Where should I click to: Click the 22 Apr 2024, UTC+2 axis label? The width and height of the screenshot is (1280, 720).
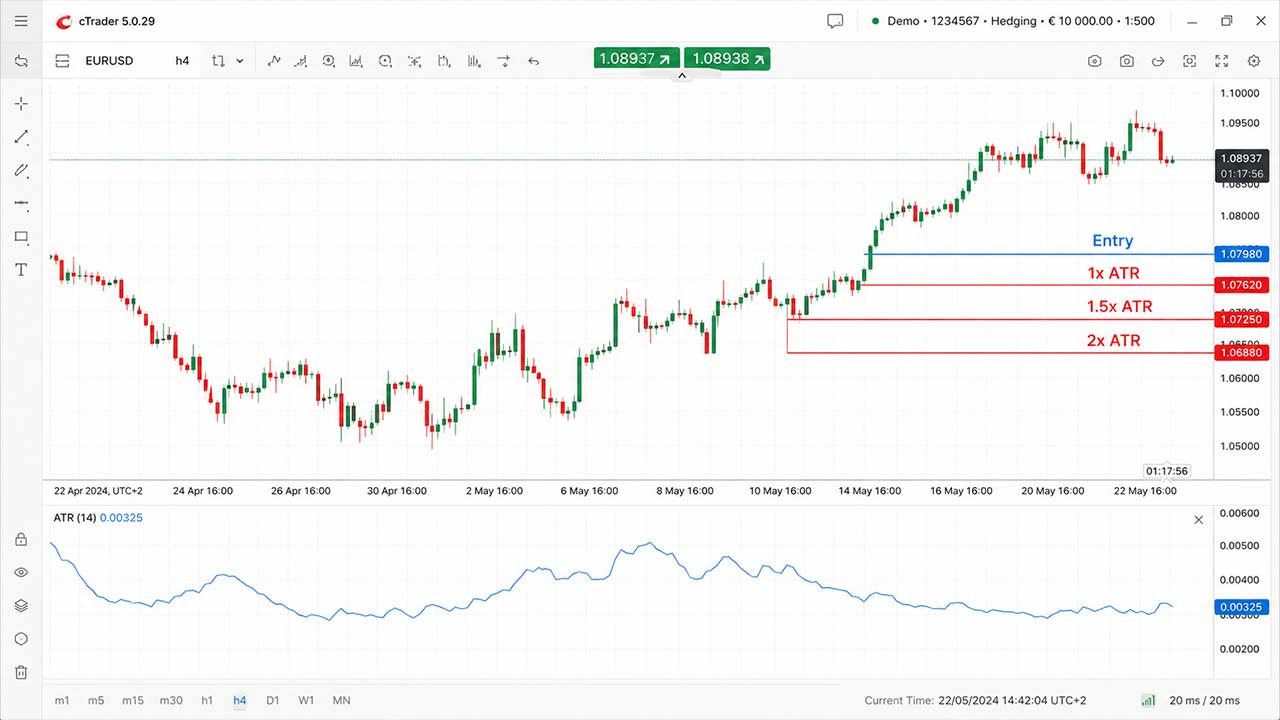pos(98,491)
